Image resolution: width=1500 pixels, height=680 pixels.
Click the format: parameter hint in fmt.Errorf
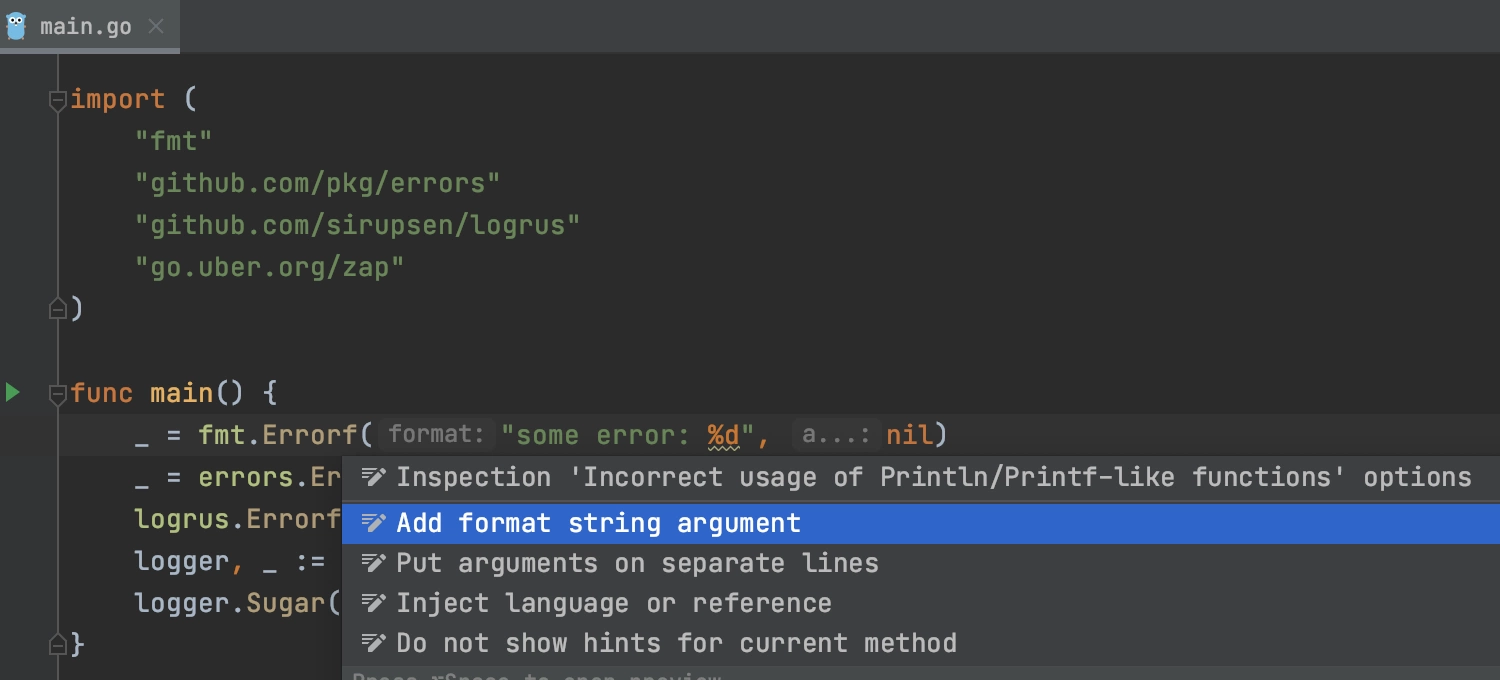[x=437, y=435]
